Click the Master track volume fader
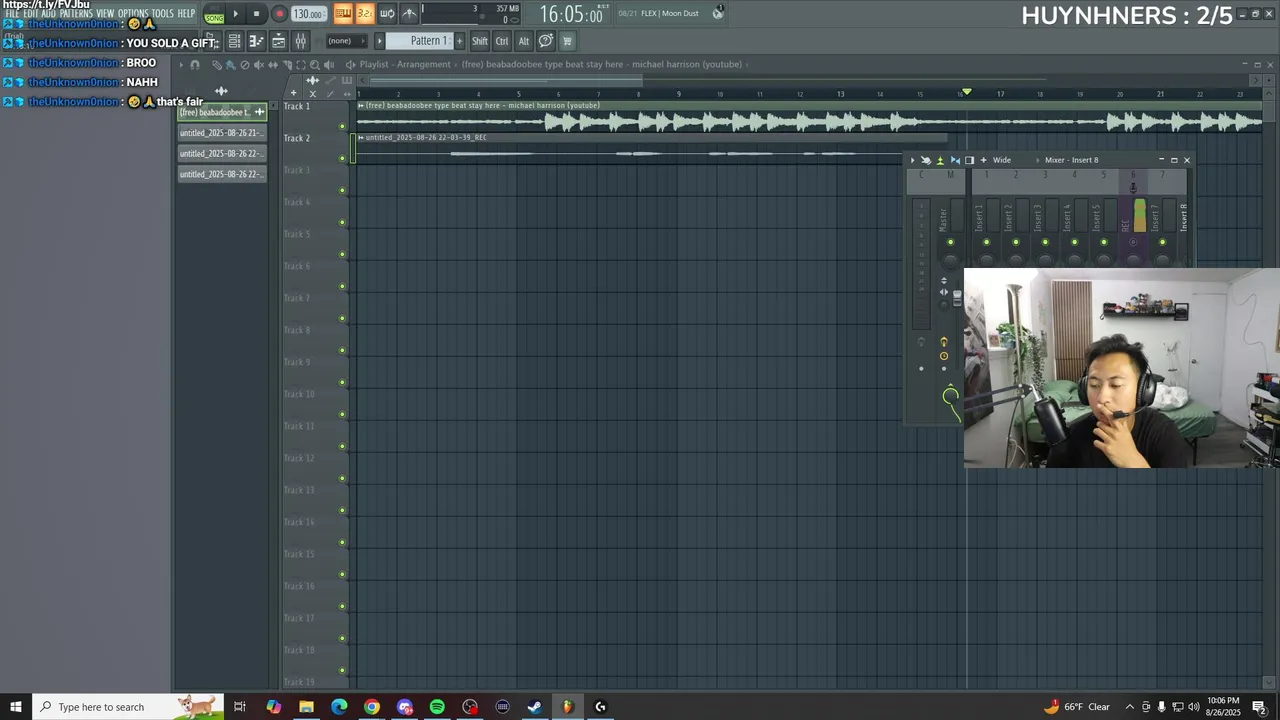The image size is (1280, 720). click(x=956, y=298)
